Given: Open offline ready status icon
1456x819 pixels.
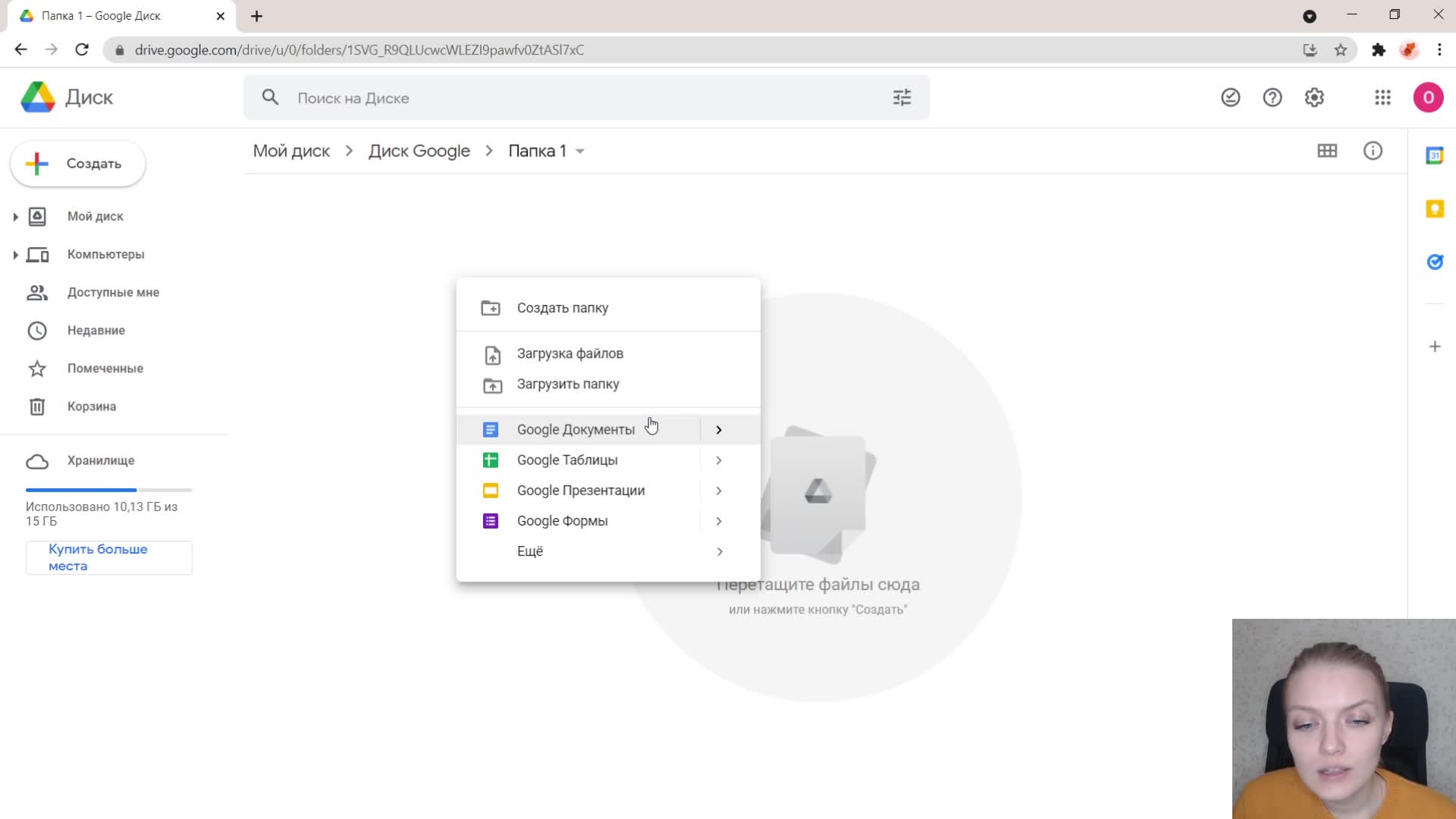Looking at the screenshot, I should (1230, 98).
